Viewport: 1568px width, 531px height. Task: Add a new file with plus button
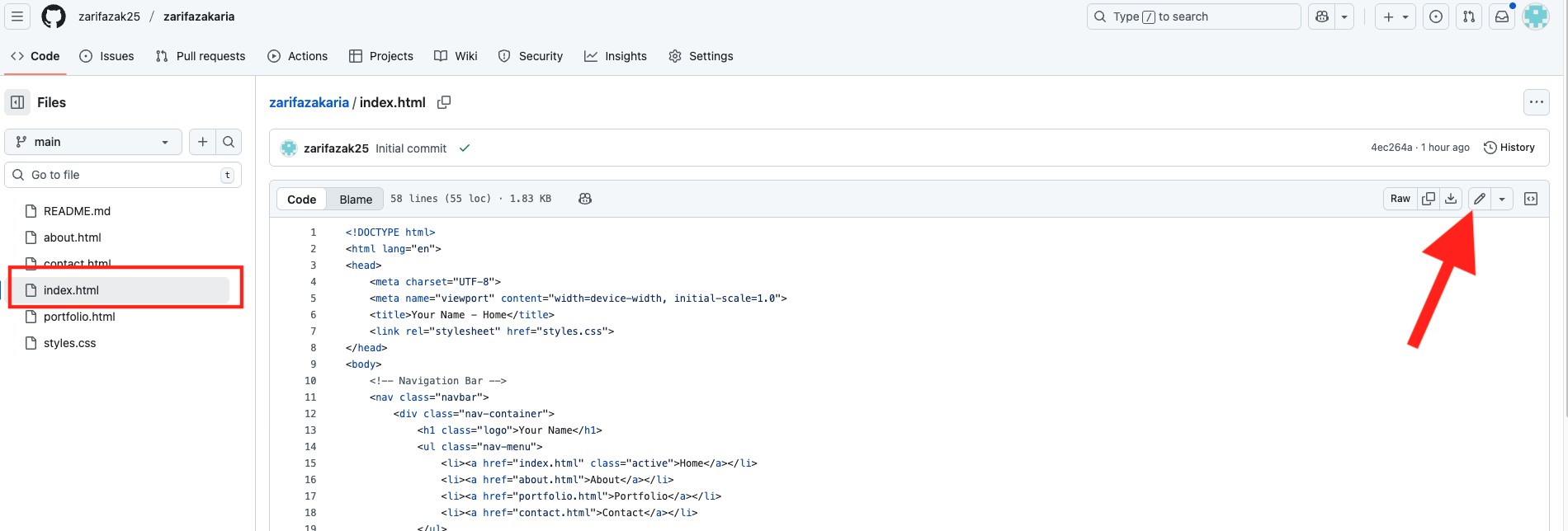(202, 142)
